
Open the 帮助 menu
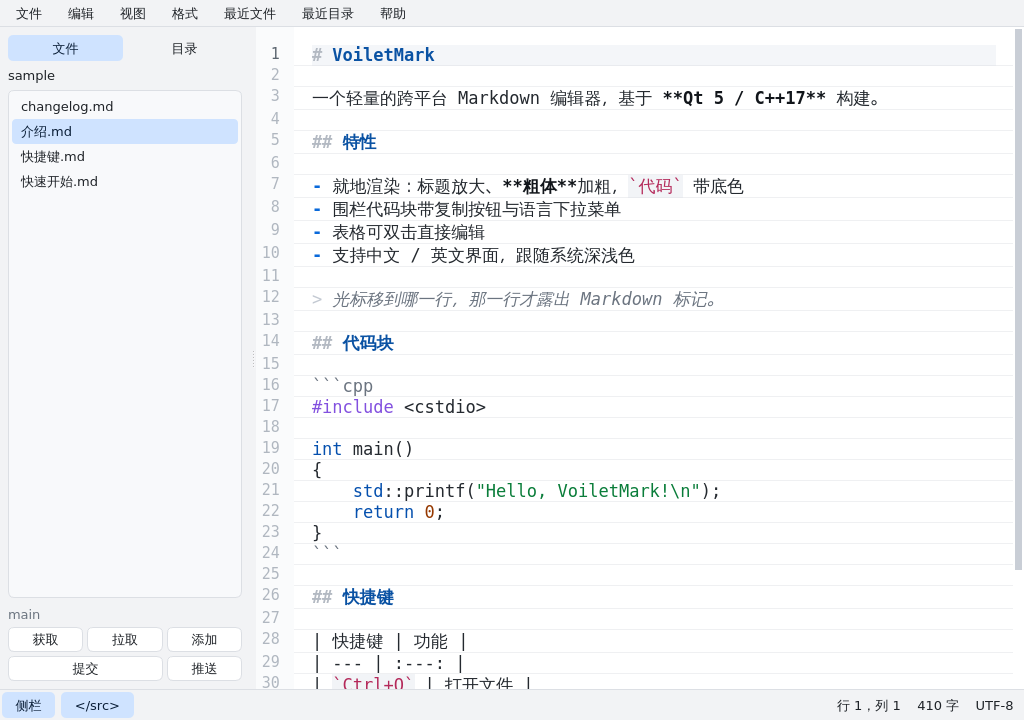392,14
